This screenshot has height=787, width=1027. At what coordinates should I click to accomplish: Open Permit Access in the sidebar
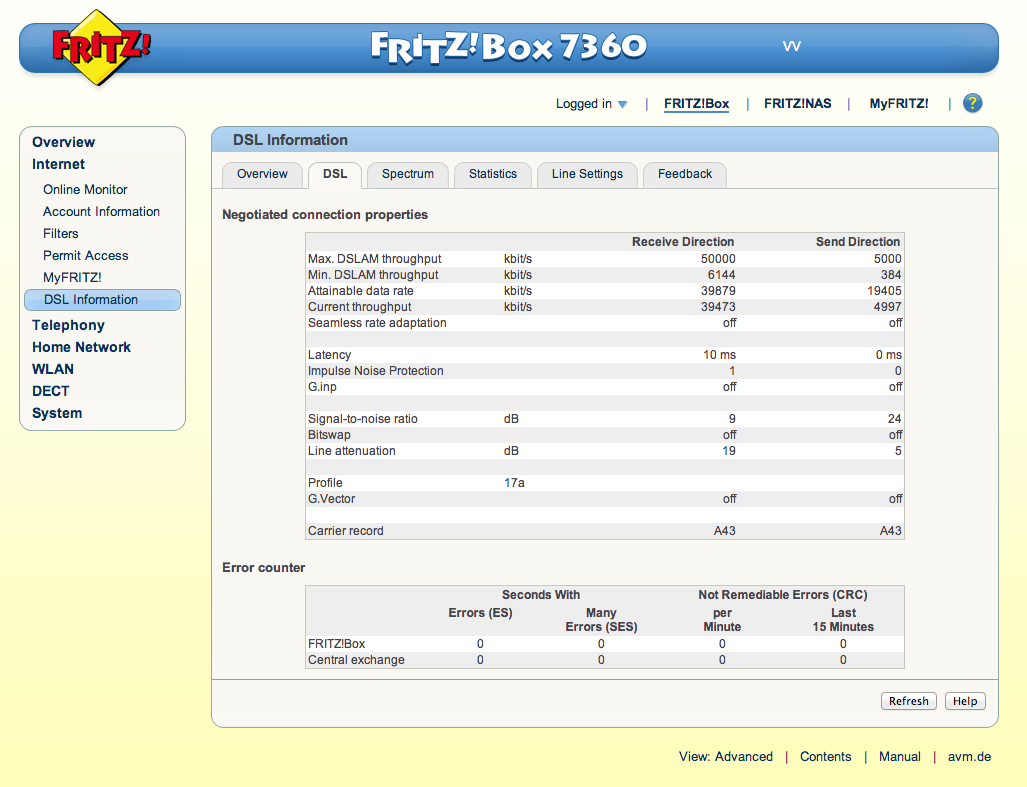coord(85,255)
